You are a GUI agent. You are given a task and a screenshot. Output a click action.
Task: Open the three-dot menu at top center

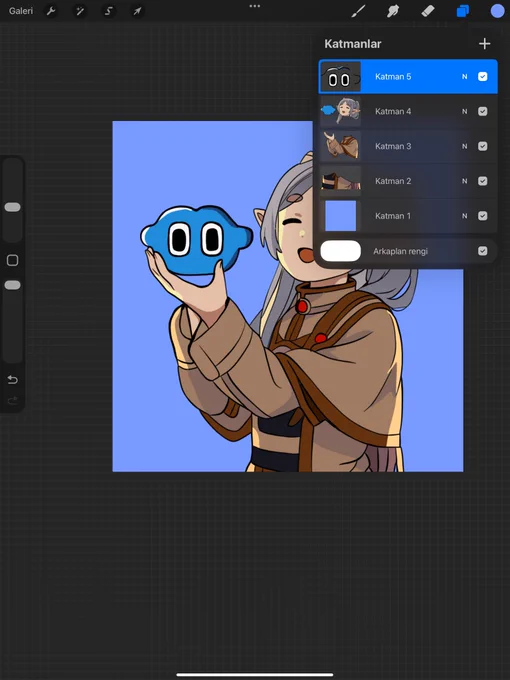click(255, 6)
